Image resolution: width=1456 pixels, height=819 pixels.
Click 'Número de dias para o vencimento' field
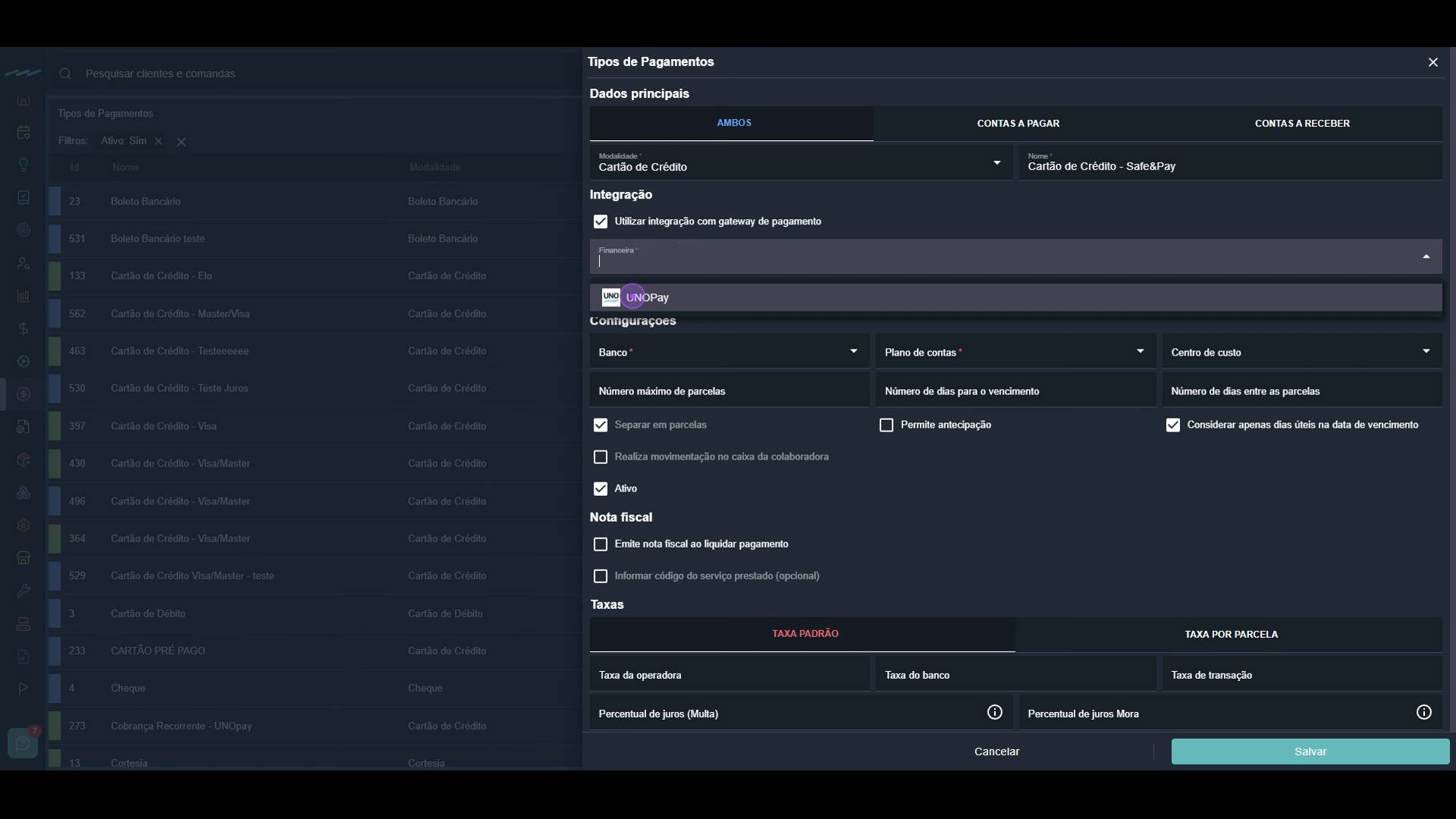coord(1016,391)
